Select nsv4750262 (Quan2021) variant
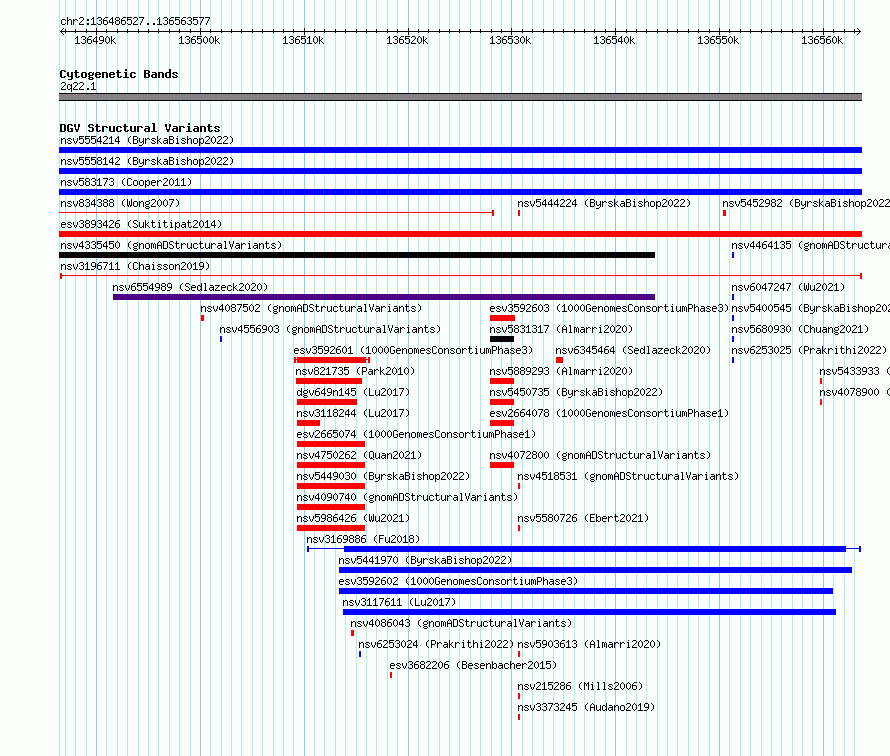Screen dimensions: 890x756 359,455
